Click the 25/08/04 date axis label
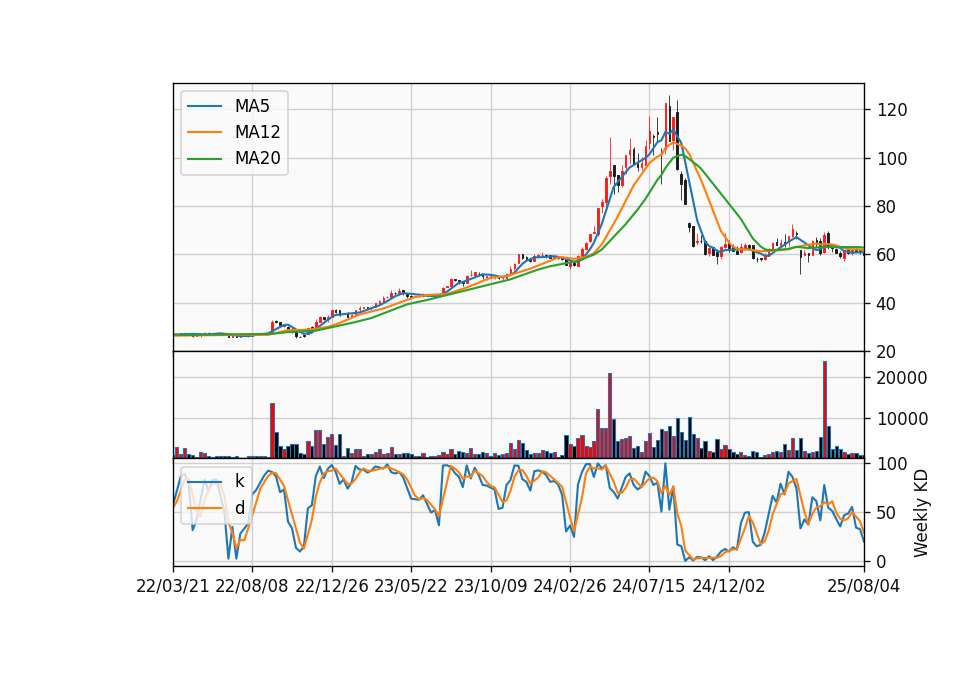This screenshot has height=690, width=960. click(864, 586)
